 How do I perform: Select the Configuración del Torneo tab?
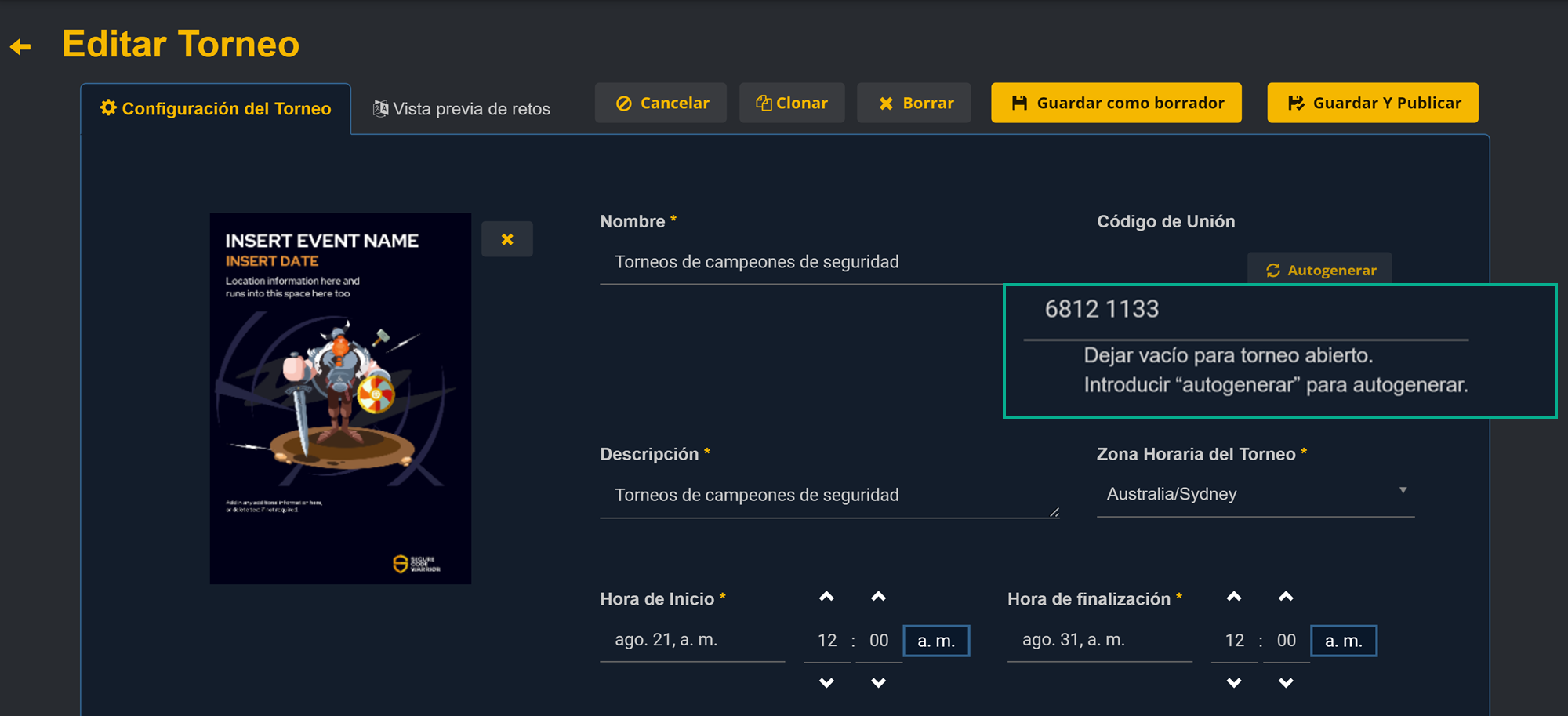point(216,109)
